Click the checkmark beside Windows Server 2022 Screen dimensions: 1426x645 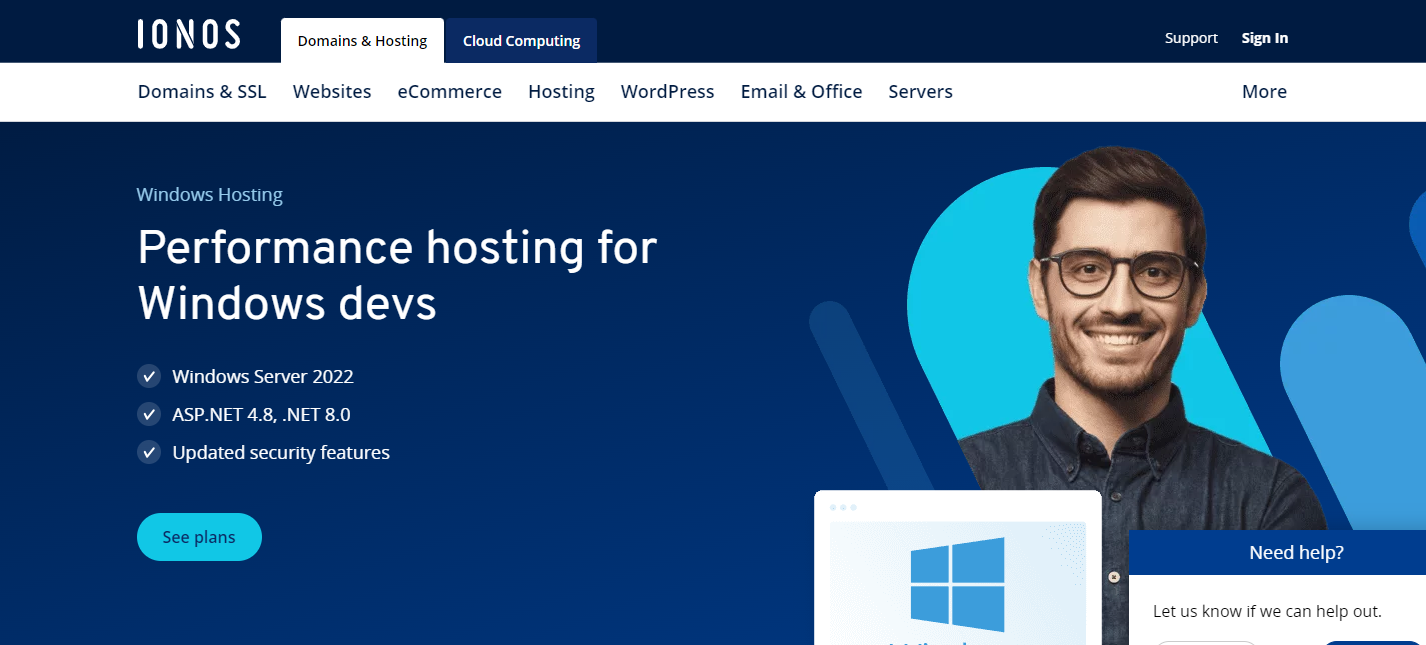click(x=148, y=376)
